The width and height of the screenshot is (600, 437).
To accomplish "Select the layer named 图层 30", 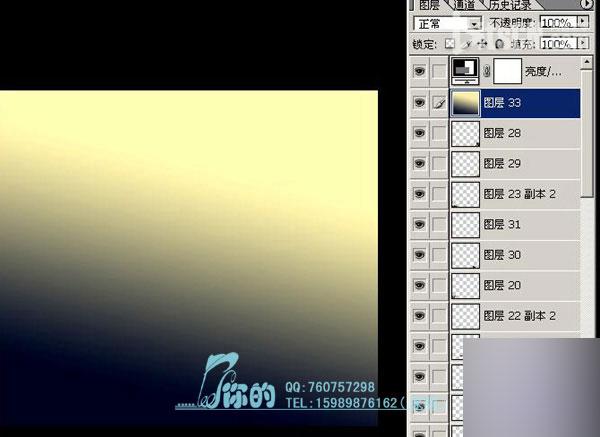I will (502, 255).
